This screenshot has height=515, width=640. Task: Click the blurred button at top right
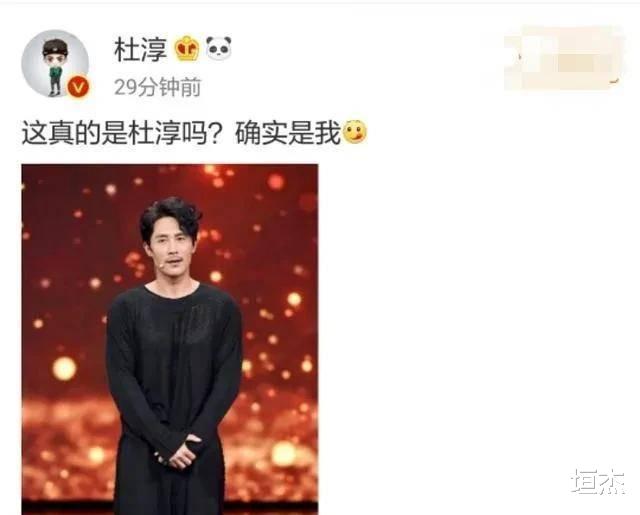pyautogui.click(x=564, y=58)
